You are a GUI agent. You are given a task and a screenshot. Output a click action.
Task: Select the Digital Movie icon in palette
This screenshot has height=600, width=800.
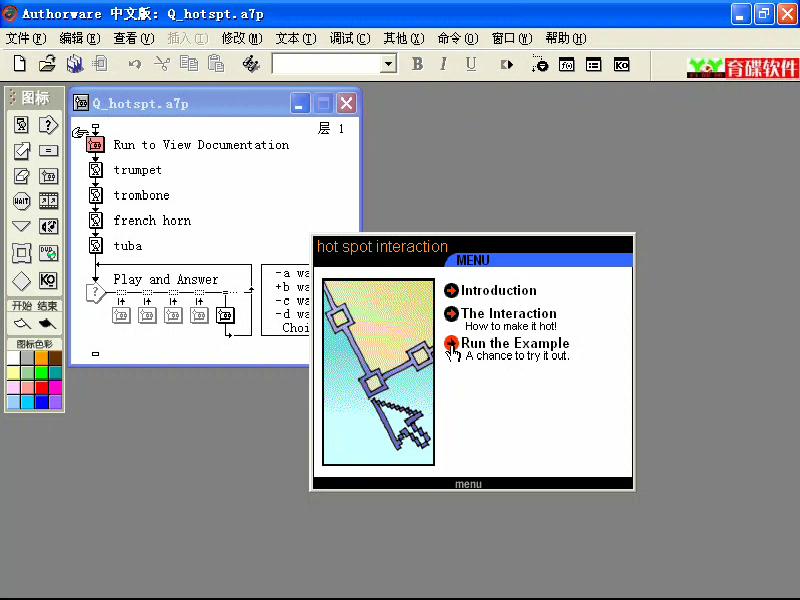click(48, 201)
